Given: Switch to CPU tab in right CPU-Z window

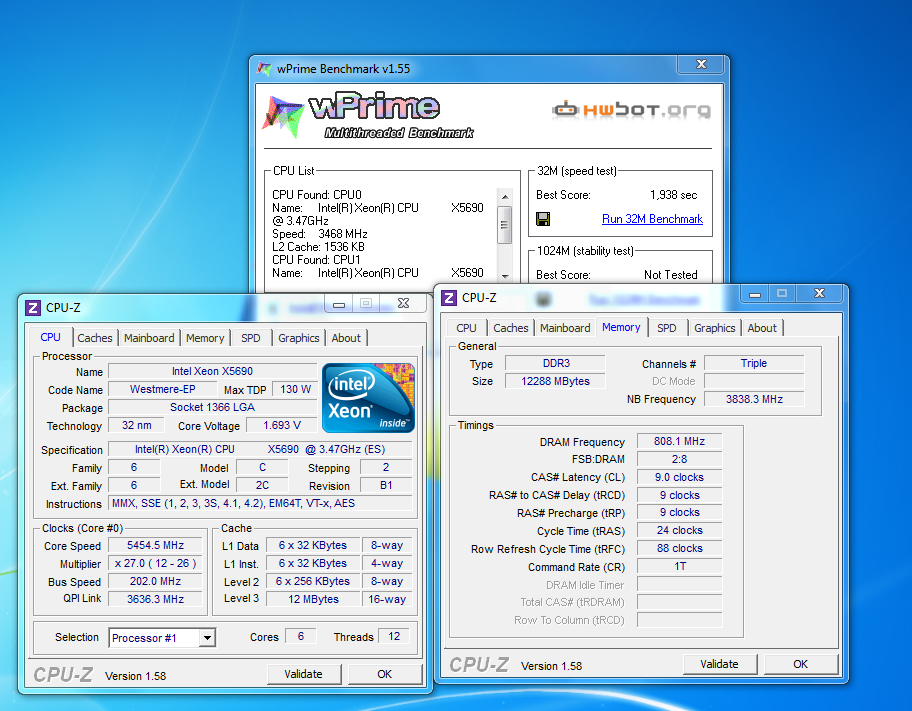Looking at the screenshot, I should coord(466,328).
